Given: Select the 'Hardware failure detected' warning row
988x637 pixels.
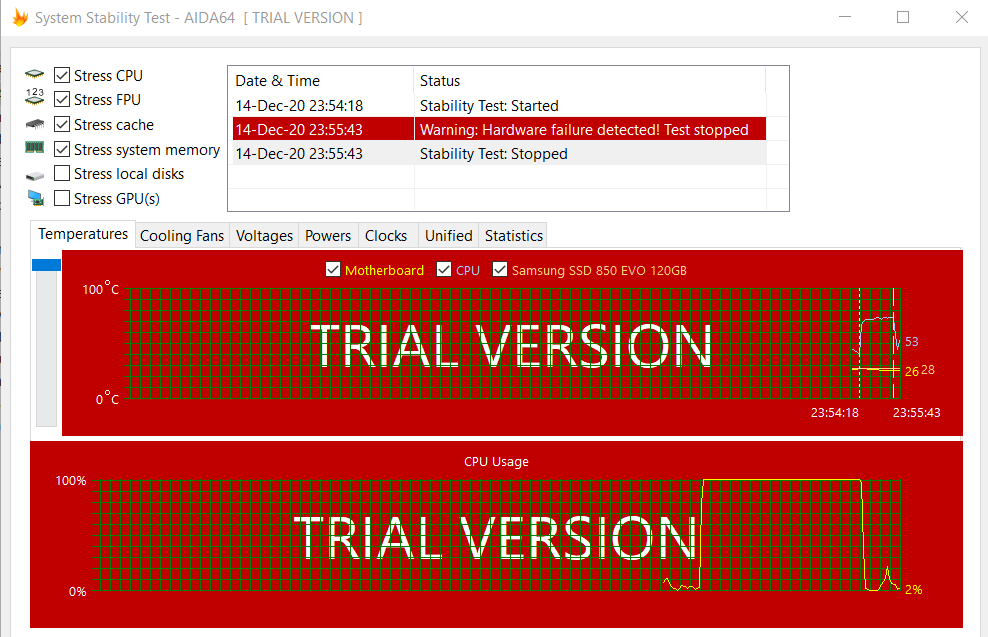Looking at the screenshot, I should [x=499, y=129].
